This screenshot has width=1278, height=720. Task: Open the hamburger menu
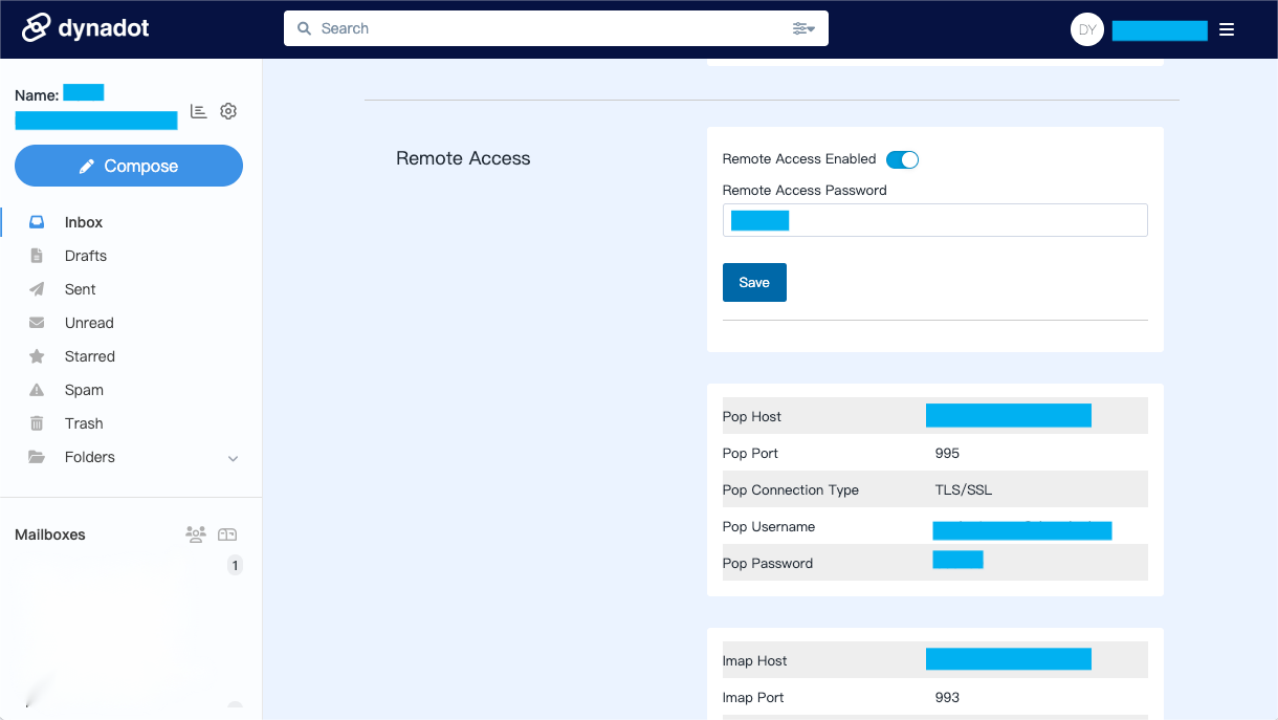click(x=1227, y=30)
